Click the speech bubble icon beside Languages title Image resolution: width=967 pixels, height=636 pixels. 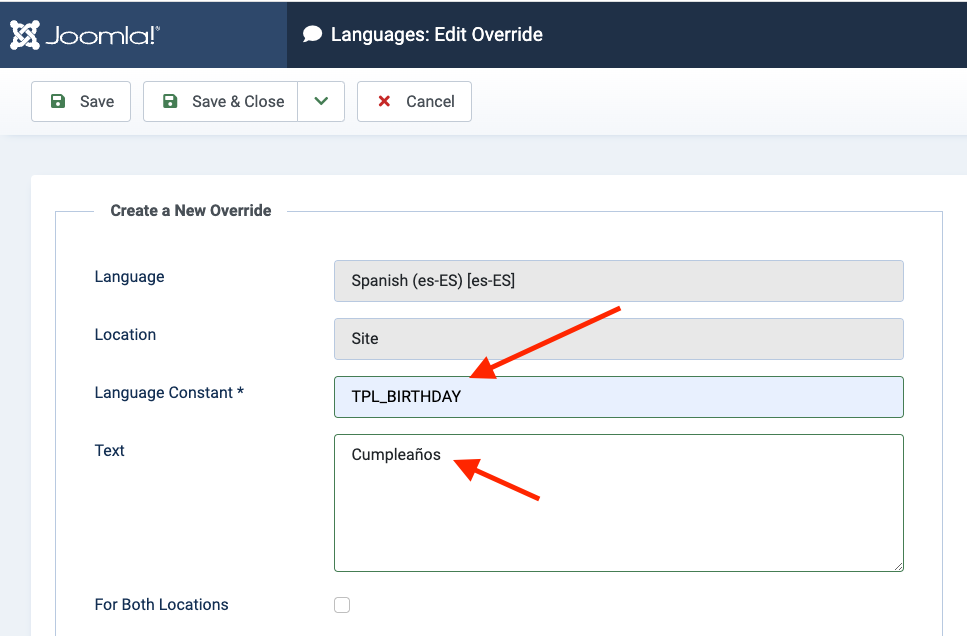[x=313, y=34]
